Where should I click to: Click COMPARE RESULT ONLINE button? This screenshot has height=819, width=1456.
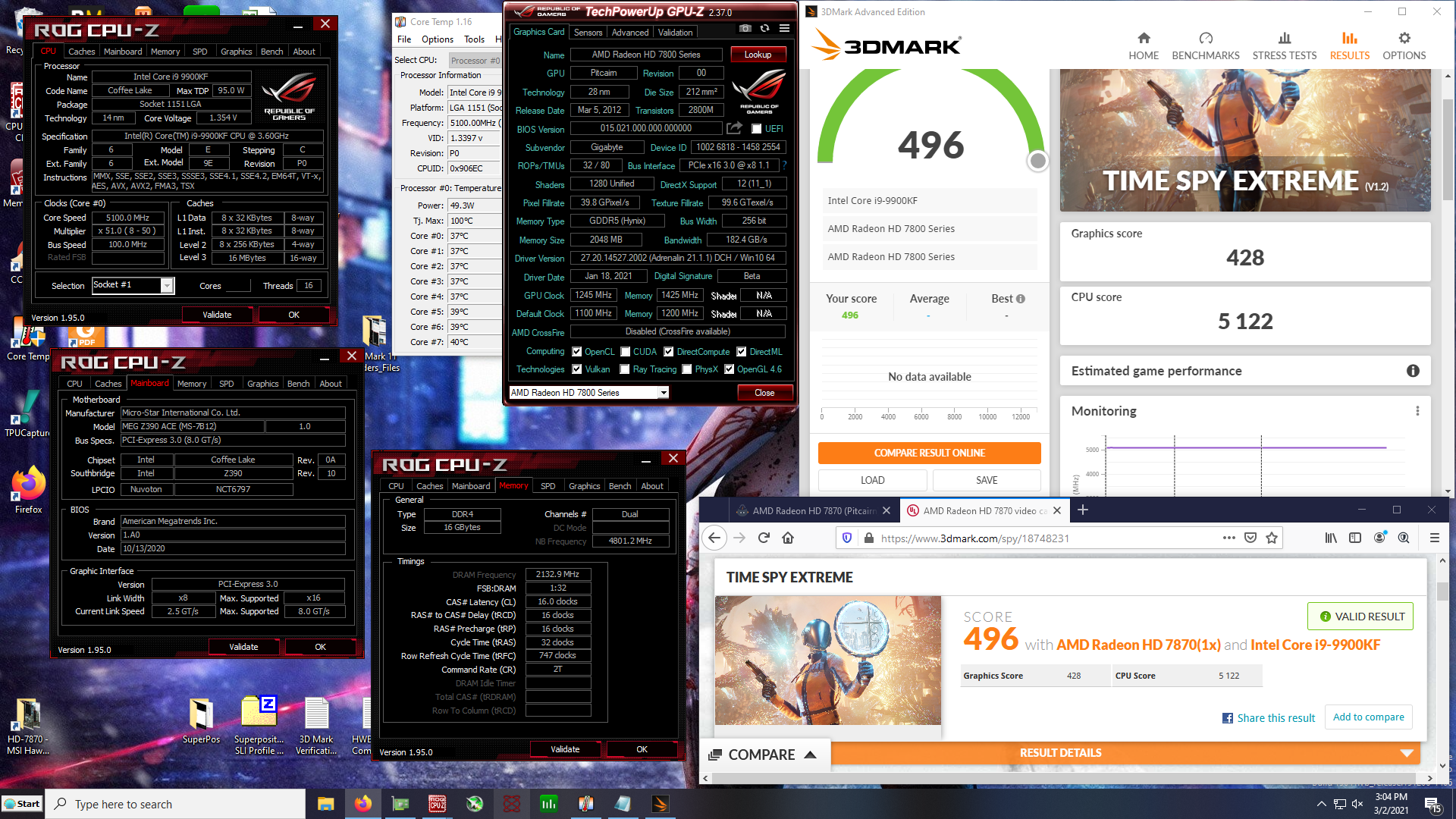point(929,453)
